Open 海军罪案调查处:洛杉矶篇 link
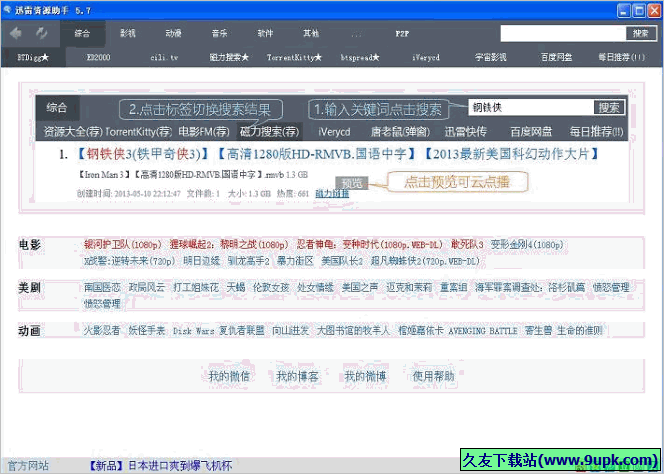The height and width of the screenshot is (474, 664). [530, 288]
